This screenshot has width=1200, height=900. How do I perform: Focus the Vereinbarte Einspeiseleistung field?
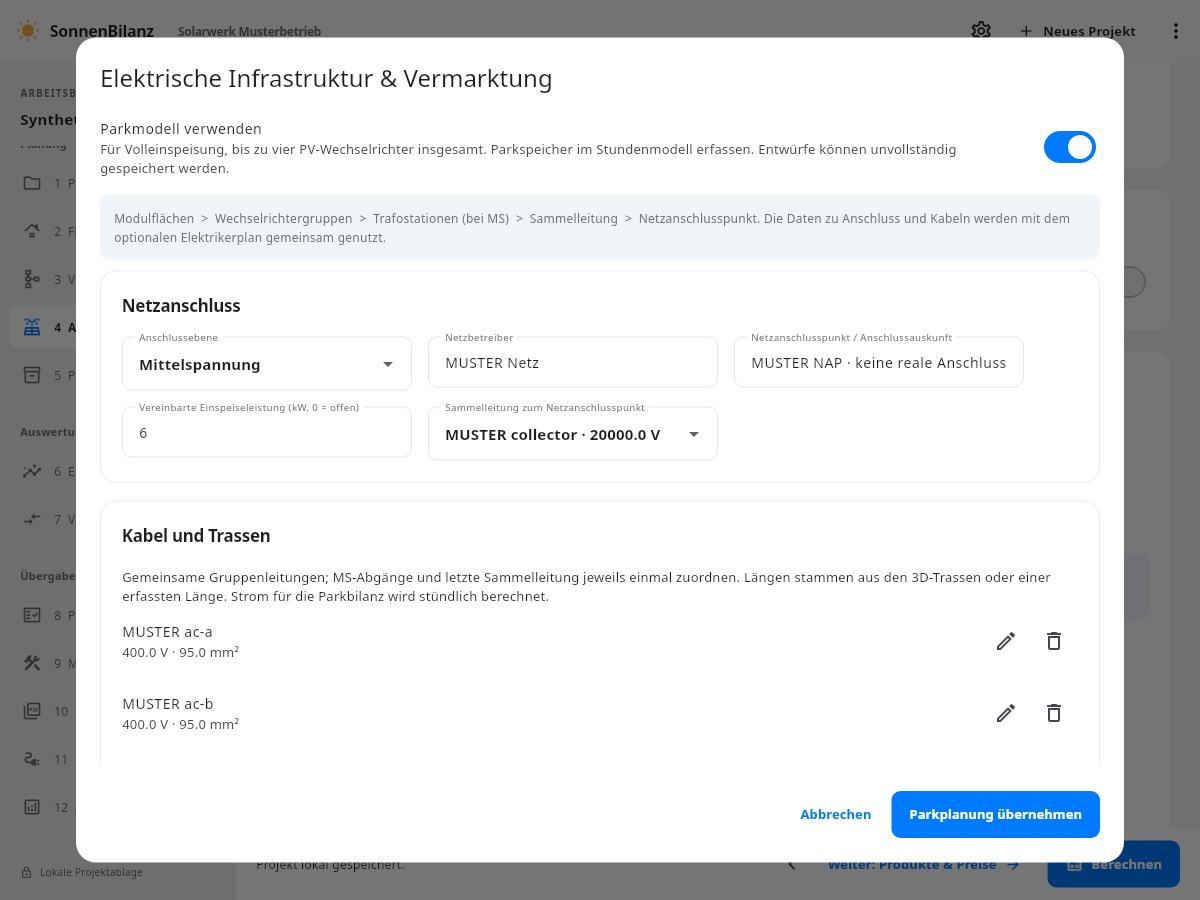pos(267,432)
